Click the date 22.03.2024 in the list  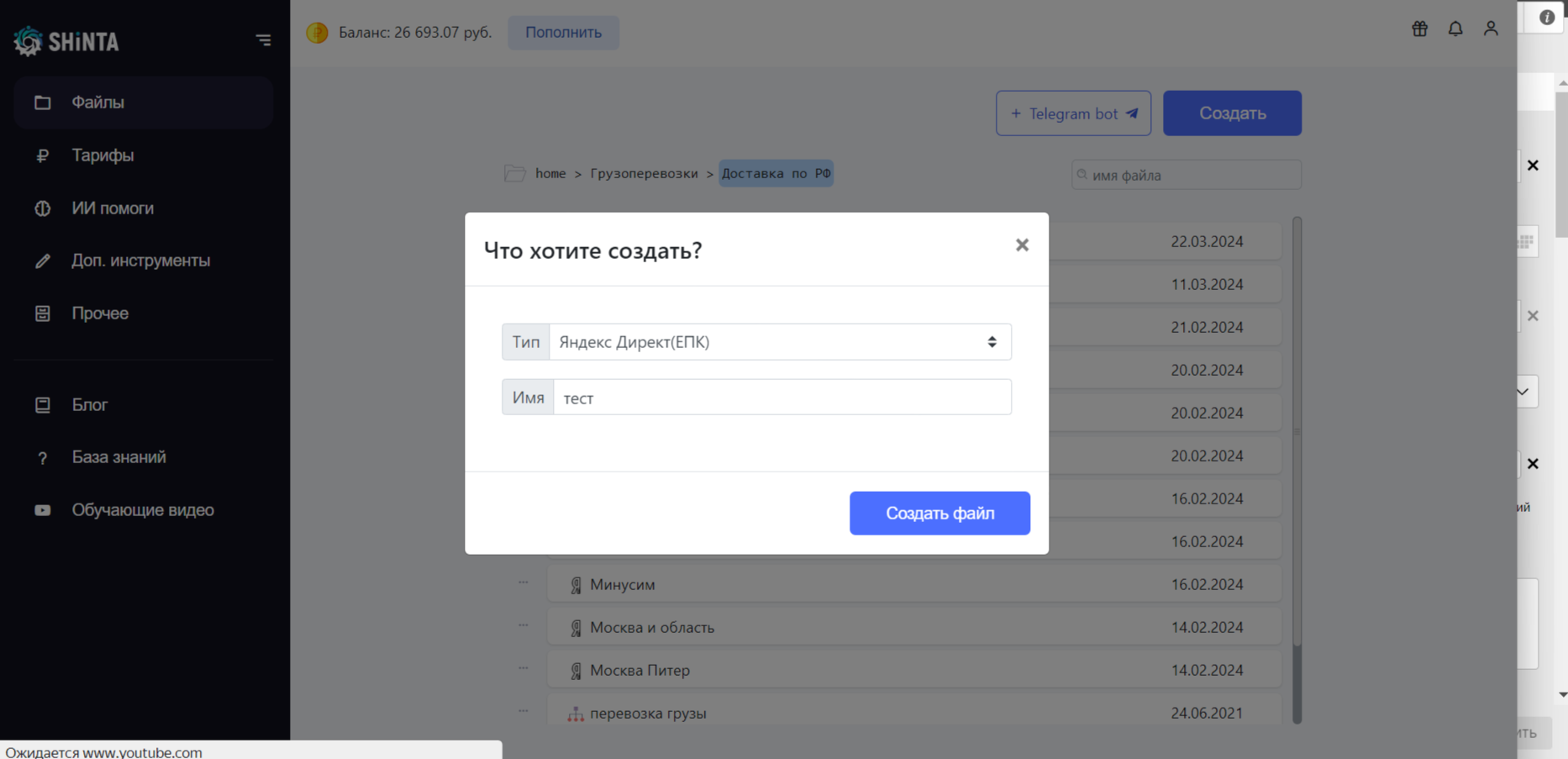pos(1207,242)
